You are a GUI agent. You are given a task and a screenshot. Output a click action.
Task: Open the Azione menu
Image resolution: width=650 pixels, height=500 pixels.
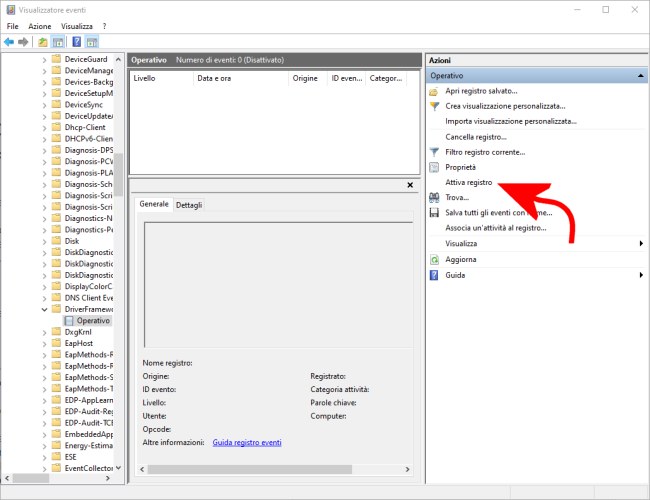coord(40,26)
